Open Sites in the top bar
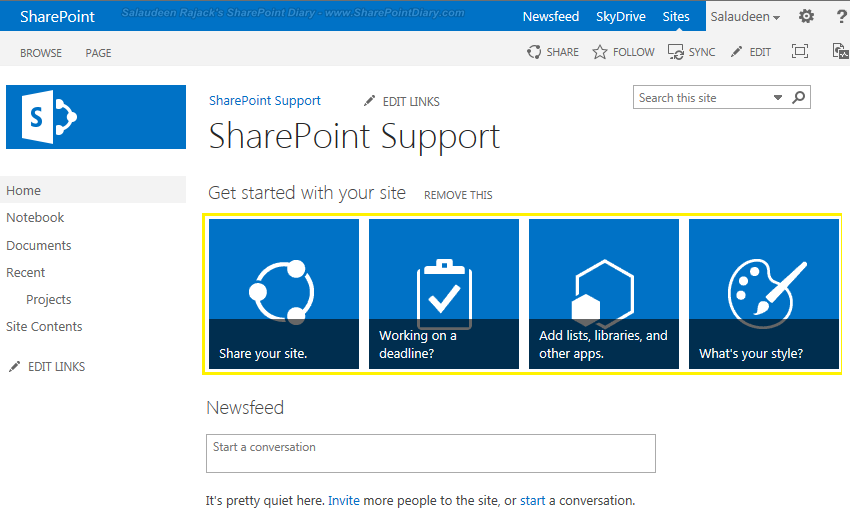Image resolution: width=852 pixels, height=520 pixels. coord(675,17)
